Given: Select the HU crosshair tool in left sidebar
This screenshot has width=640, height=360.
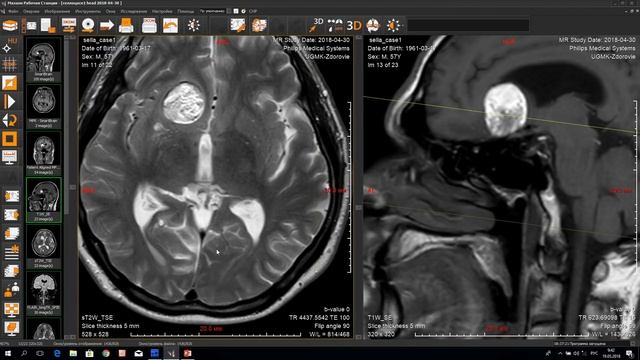Looking at the screenshot, I should point(9,45).
